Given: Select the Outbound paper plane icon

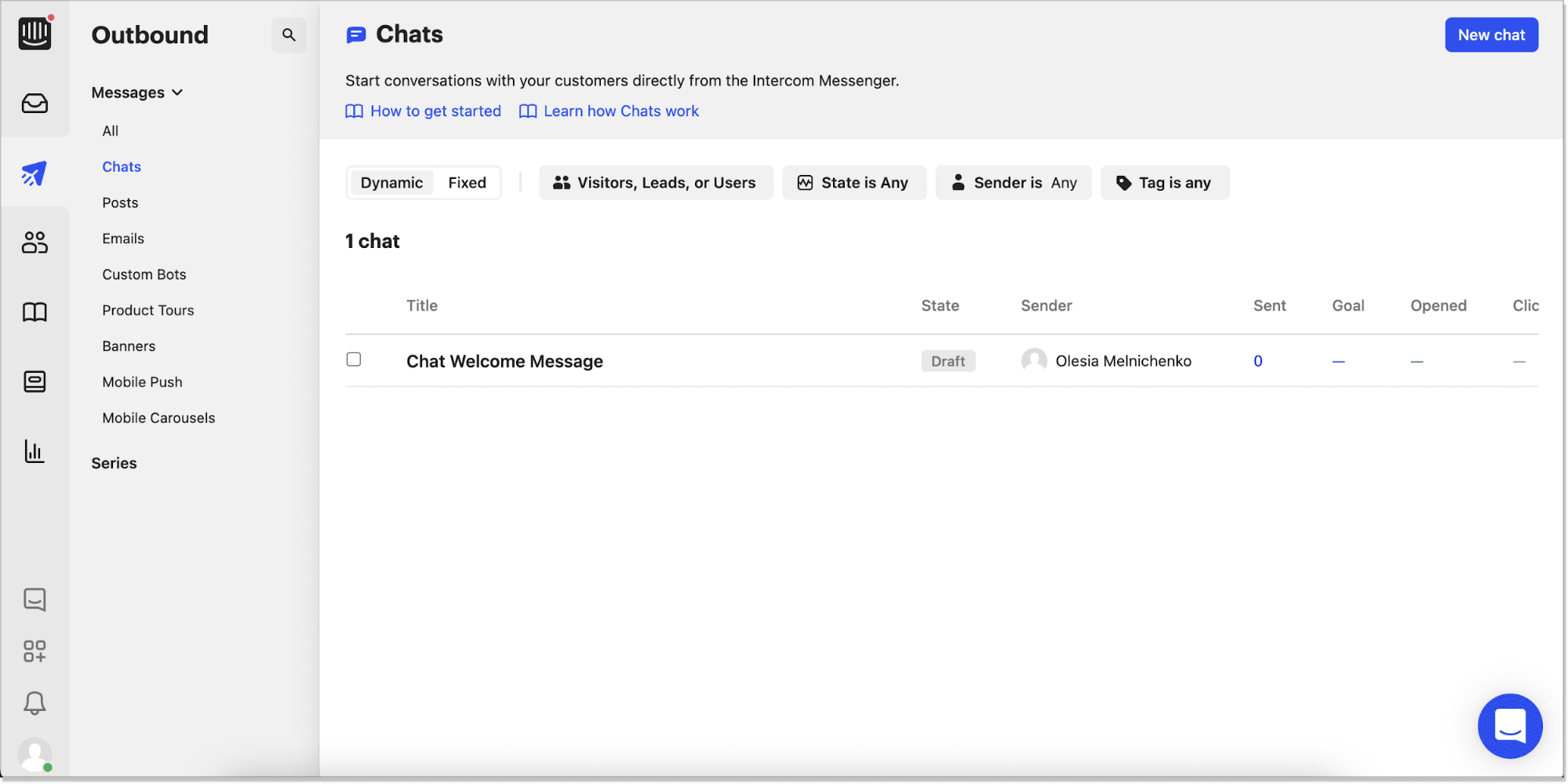Looking at the screenshot, I should click(x=35, y=173).
